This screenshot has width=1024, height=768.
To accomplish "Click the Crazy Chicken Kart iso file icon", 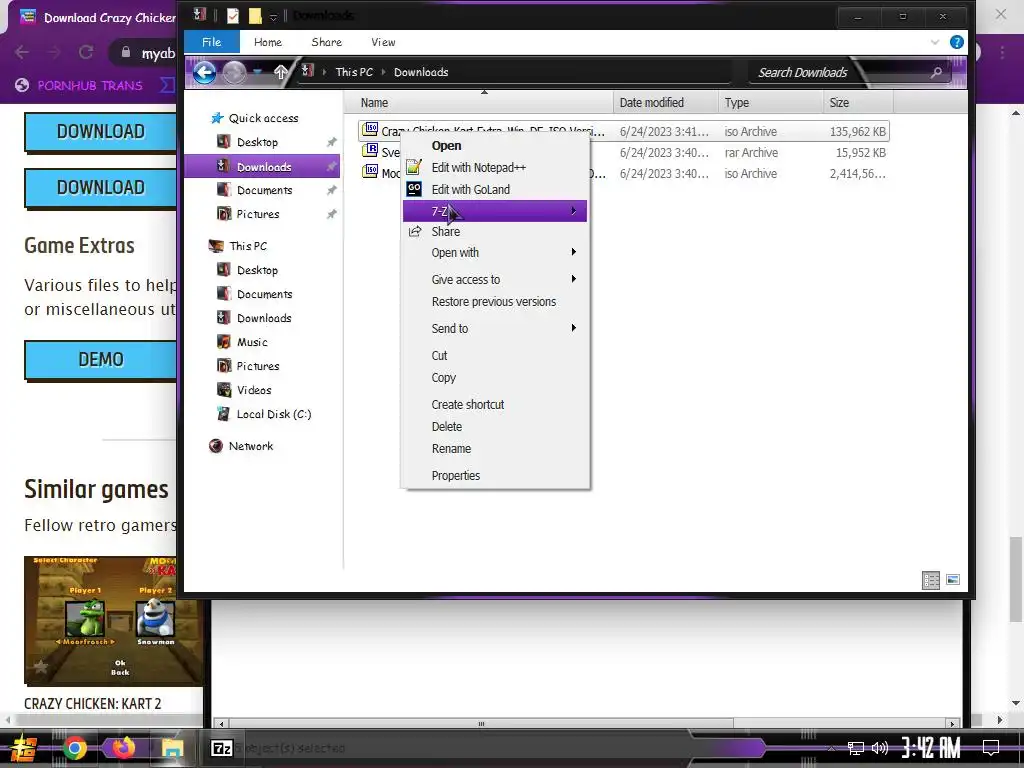I will [371, 129].
